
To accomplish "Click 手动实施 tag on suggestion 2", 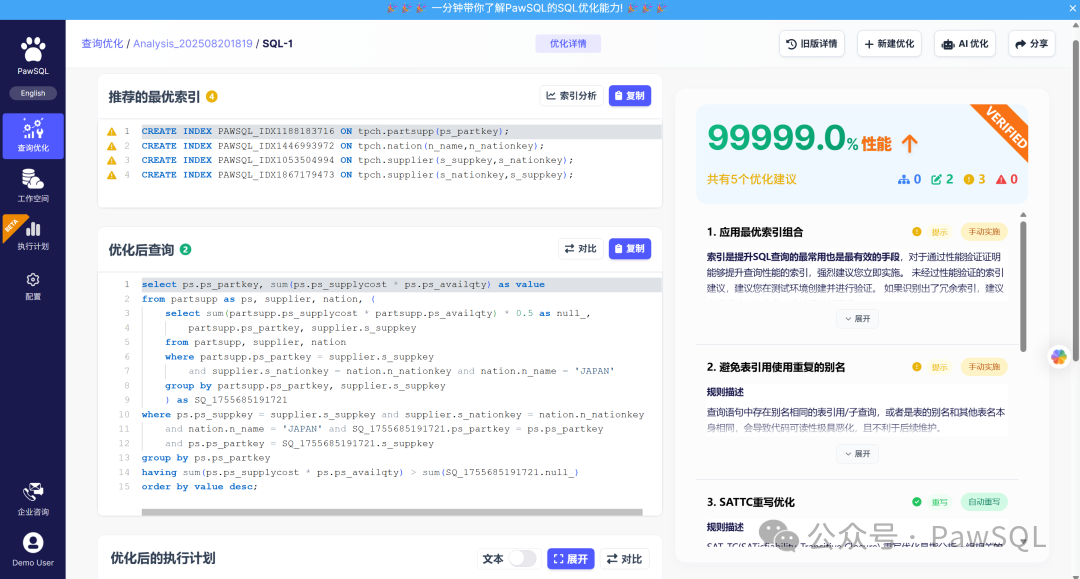I will [x=984, y=367].
